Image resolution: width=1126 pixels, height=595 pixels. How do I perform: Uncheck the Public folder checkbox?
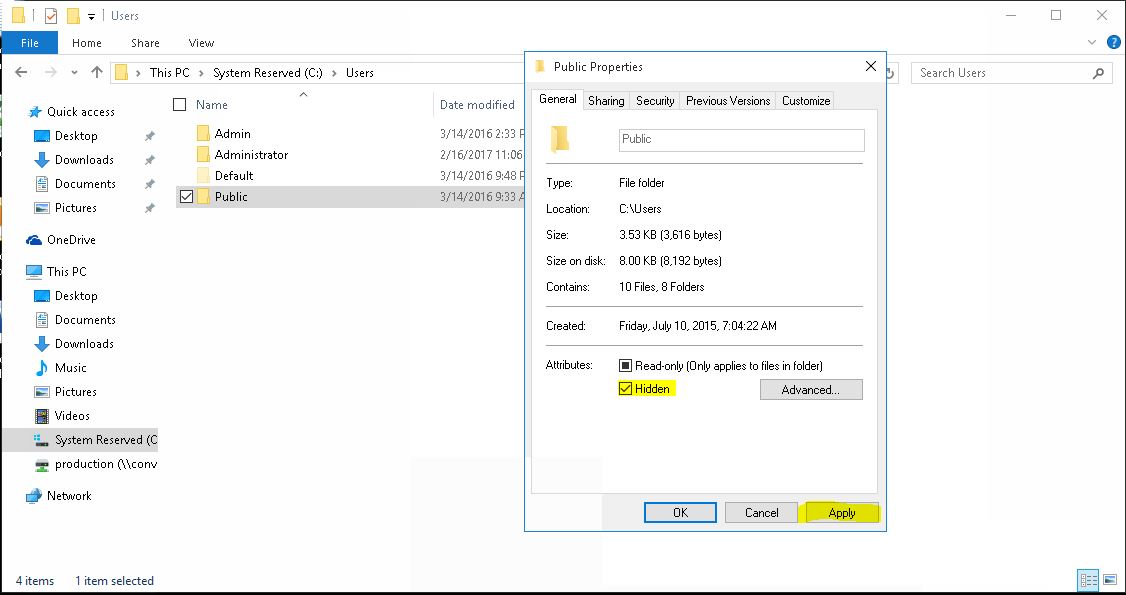pyautogui.click(x=186, y=197)
